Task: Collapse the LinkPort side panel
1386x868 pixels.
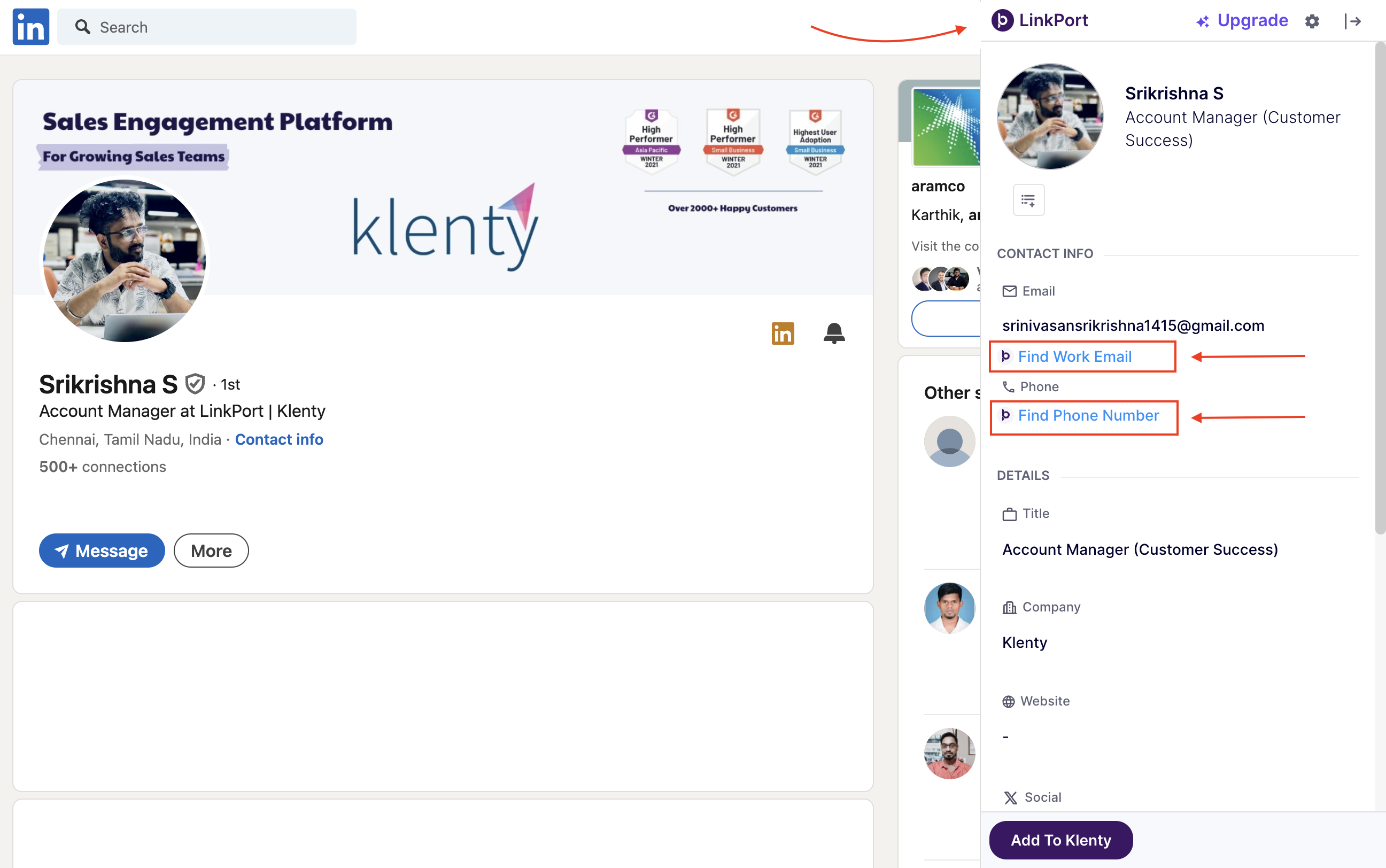Action: (1352, 21)
